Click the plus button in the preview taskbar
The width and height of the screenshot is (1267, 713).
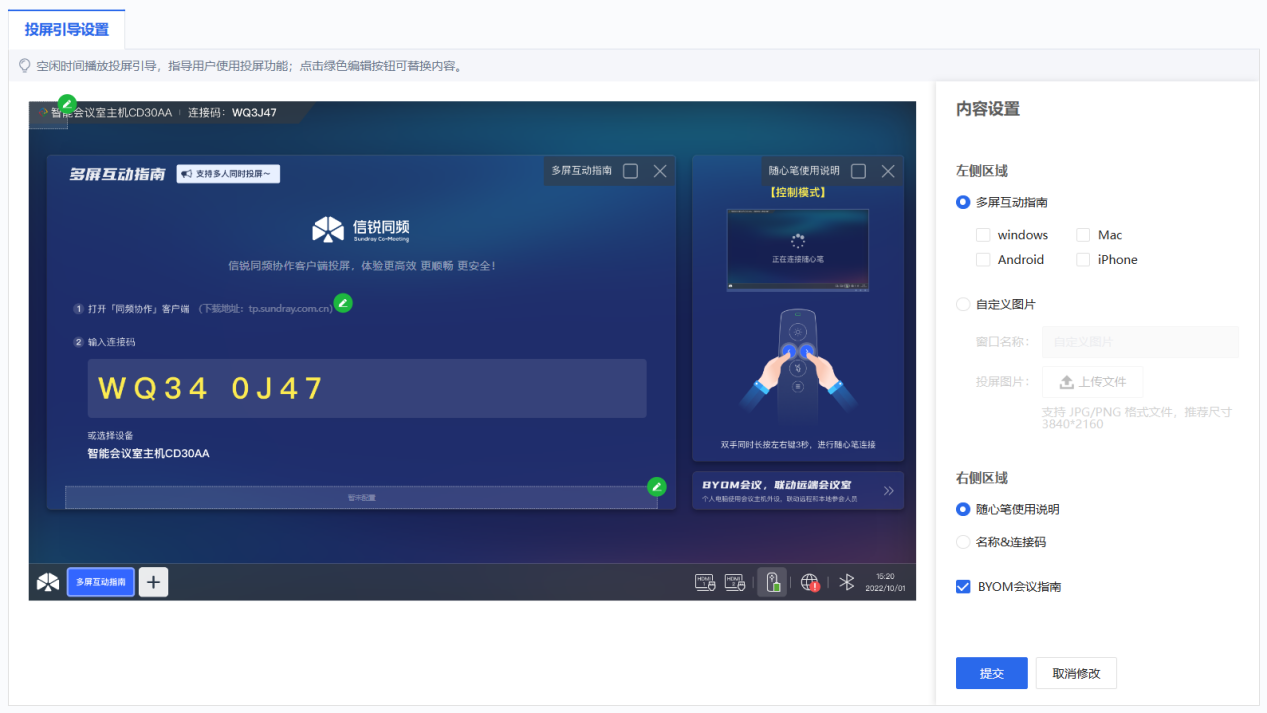(x=153, y=582)
